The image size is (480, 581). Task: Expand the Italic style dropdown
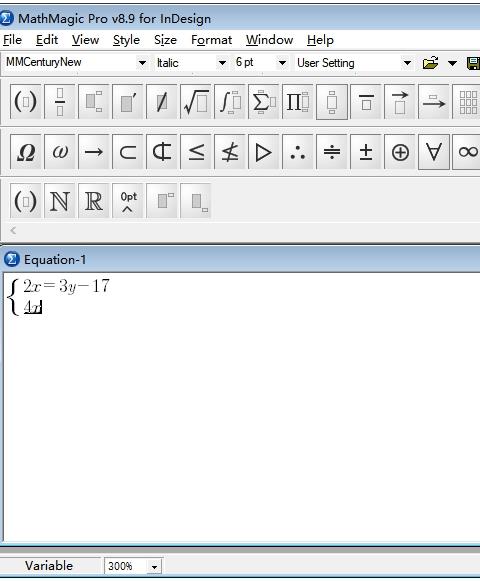tap(222, 63)
